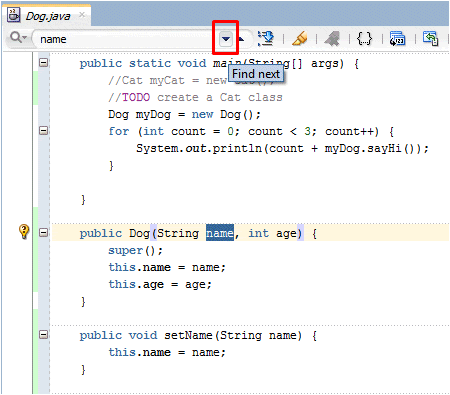Click the orange highlighter toolbar icon
Image resolution: width=450 pixels, height=395 pixels.
(x=299, y=38)
